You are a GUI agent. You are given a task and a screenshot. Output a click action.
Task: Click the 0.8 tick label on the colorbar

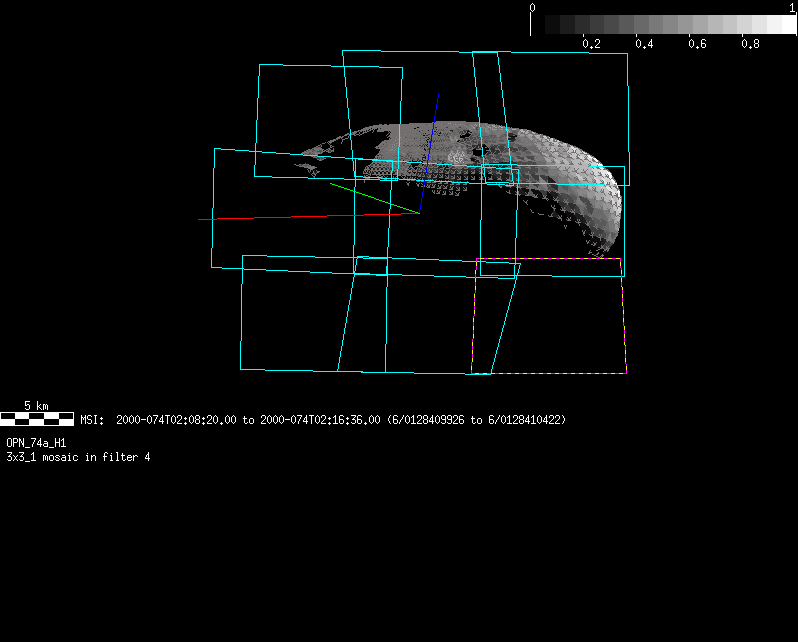click(750, 45)
